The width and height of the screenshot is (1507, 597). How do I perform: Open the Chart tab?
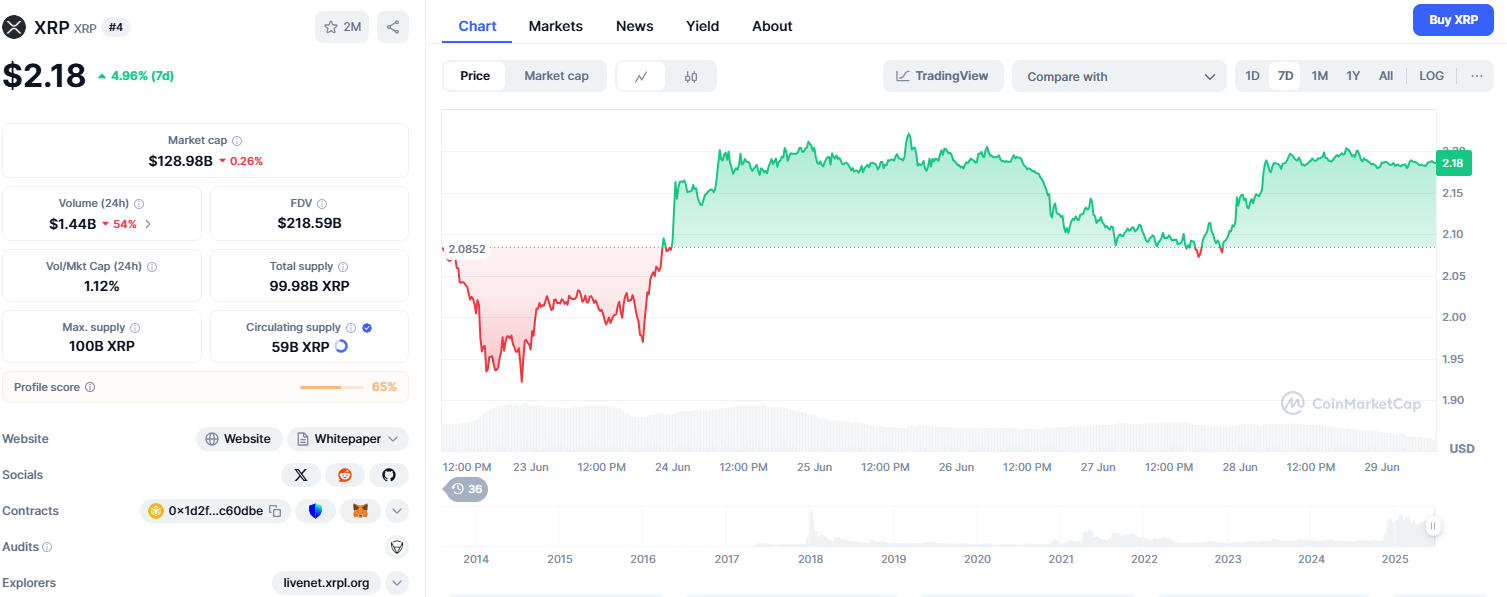[x=477, y=26]
